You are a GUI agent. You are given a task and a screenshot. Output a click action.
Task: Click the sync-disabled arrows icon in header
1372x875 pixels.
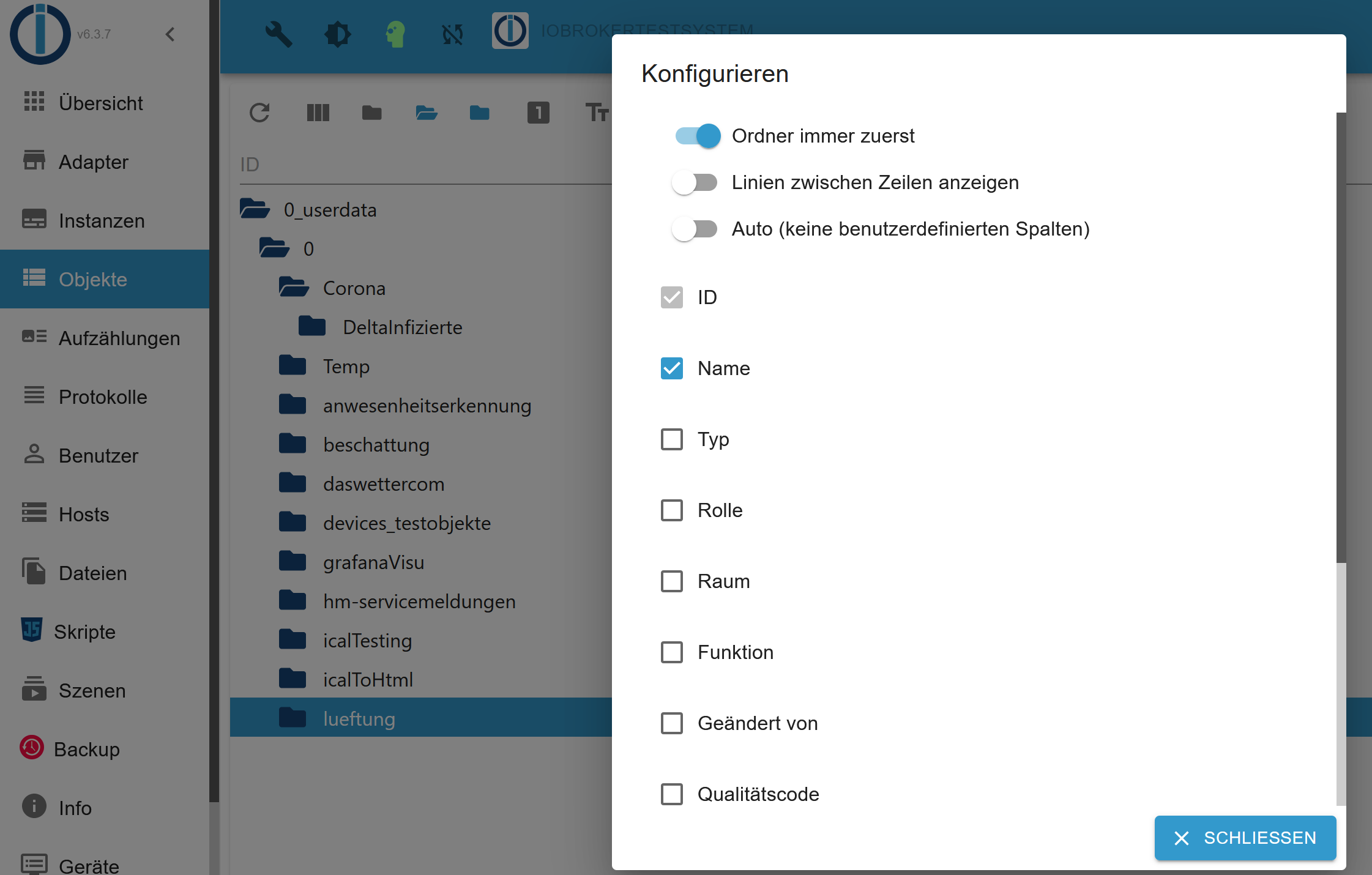(453, 34)
